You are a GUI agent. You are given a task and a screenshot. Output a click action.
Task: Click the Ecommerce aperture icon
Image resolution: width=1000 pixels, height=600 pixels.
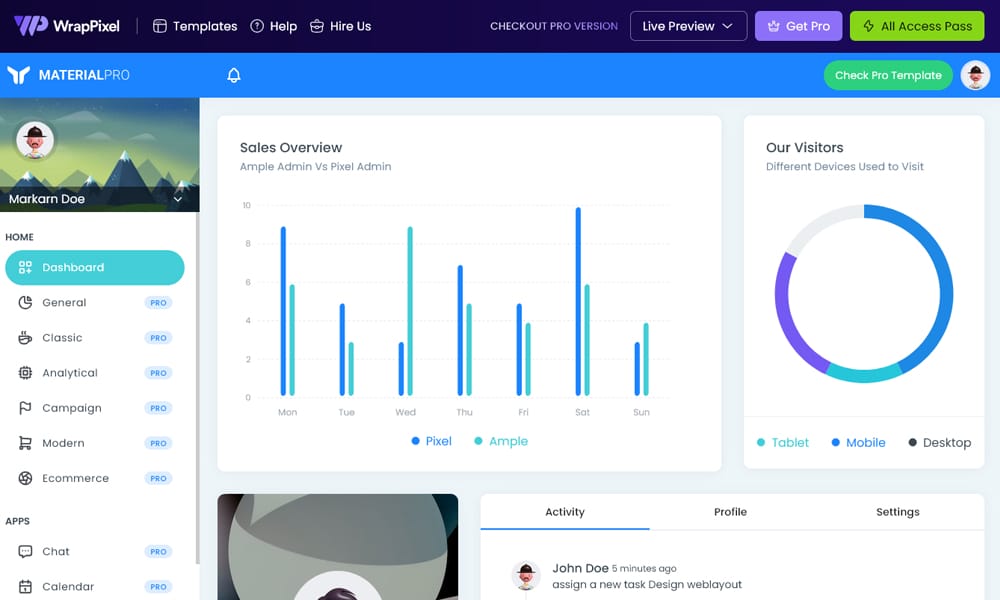tap(25, 478)
